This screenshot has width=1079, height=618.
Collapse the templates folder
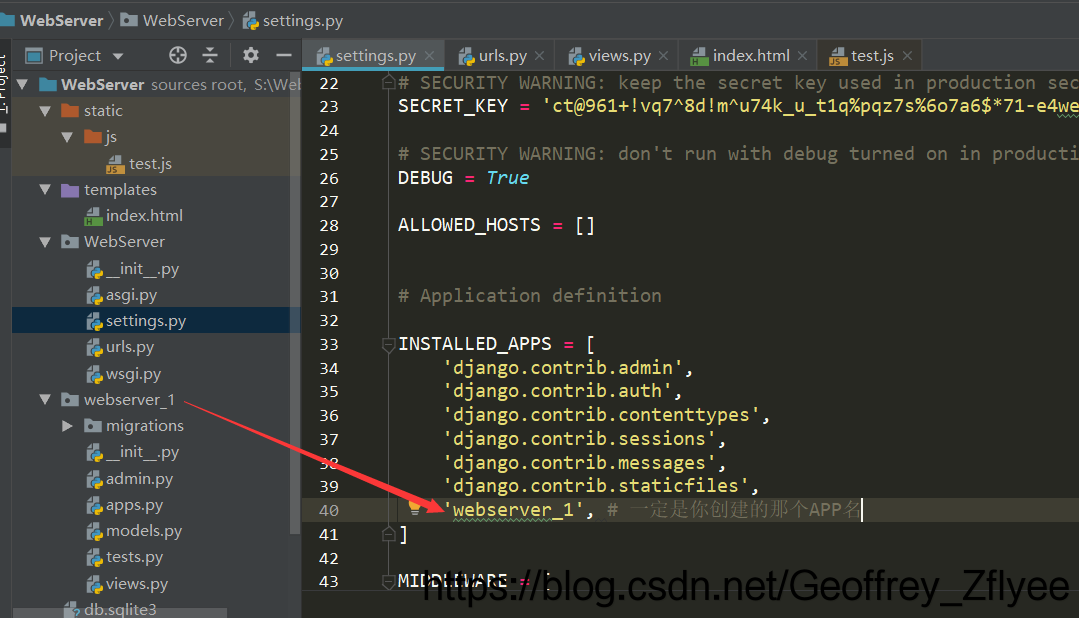[x=45, y=189]
